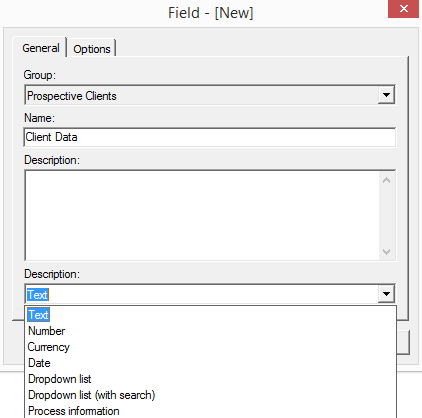Collapse the field type dropdown via its arrow
This screenshot has width=422, height=418.
point(386,294)
